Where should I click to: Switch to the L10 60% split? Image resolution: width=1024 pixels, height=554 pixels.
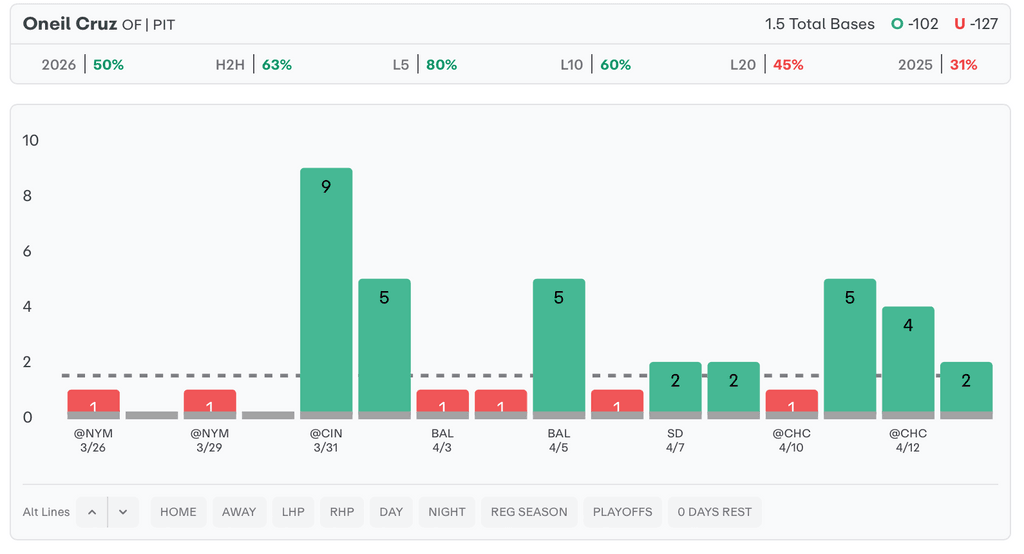pos(596,65)
